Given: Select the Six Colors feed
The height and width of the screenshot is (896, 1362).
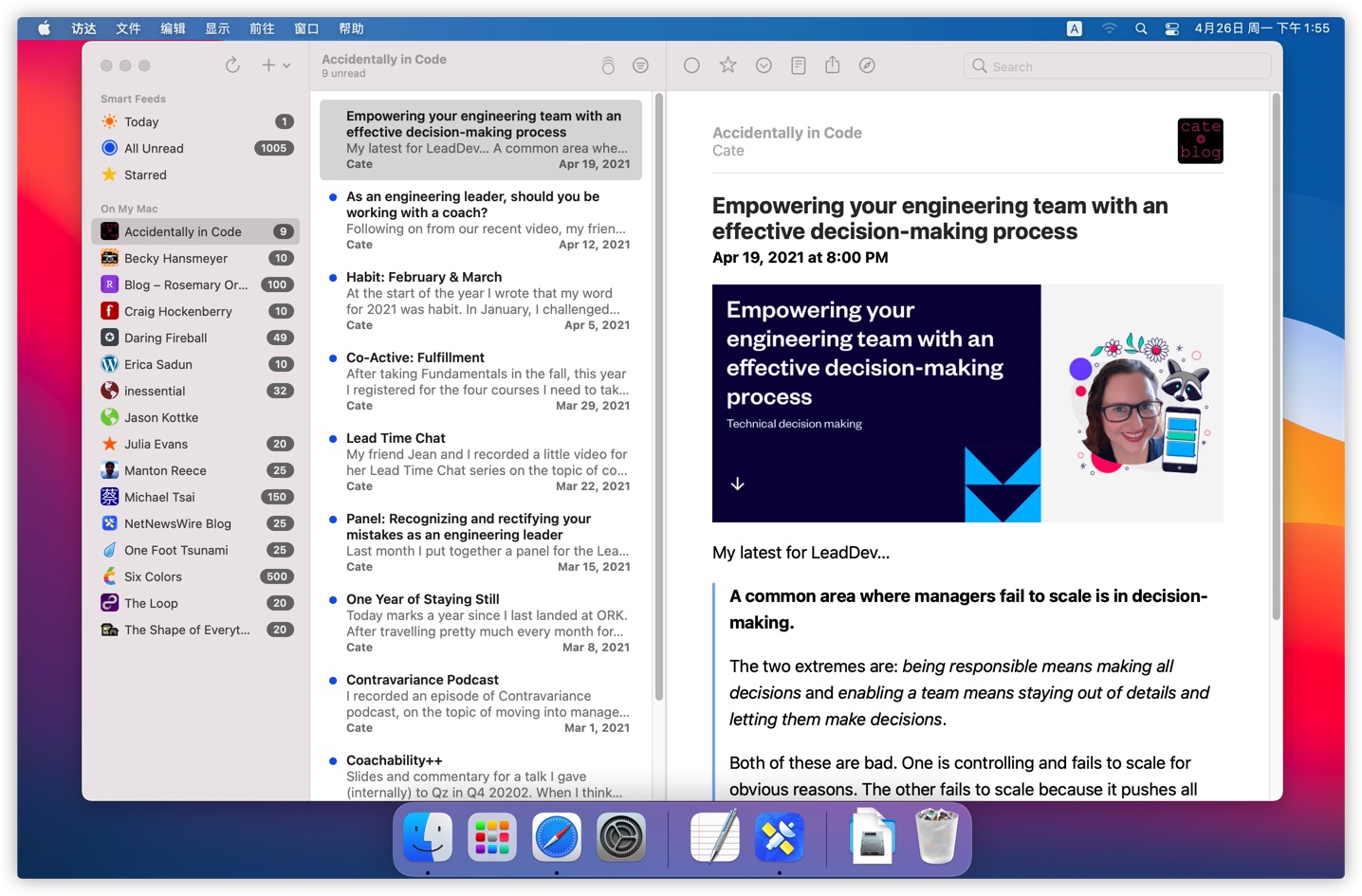Looking at the screenshot, I should [x=197, y=576].
